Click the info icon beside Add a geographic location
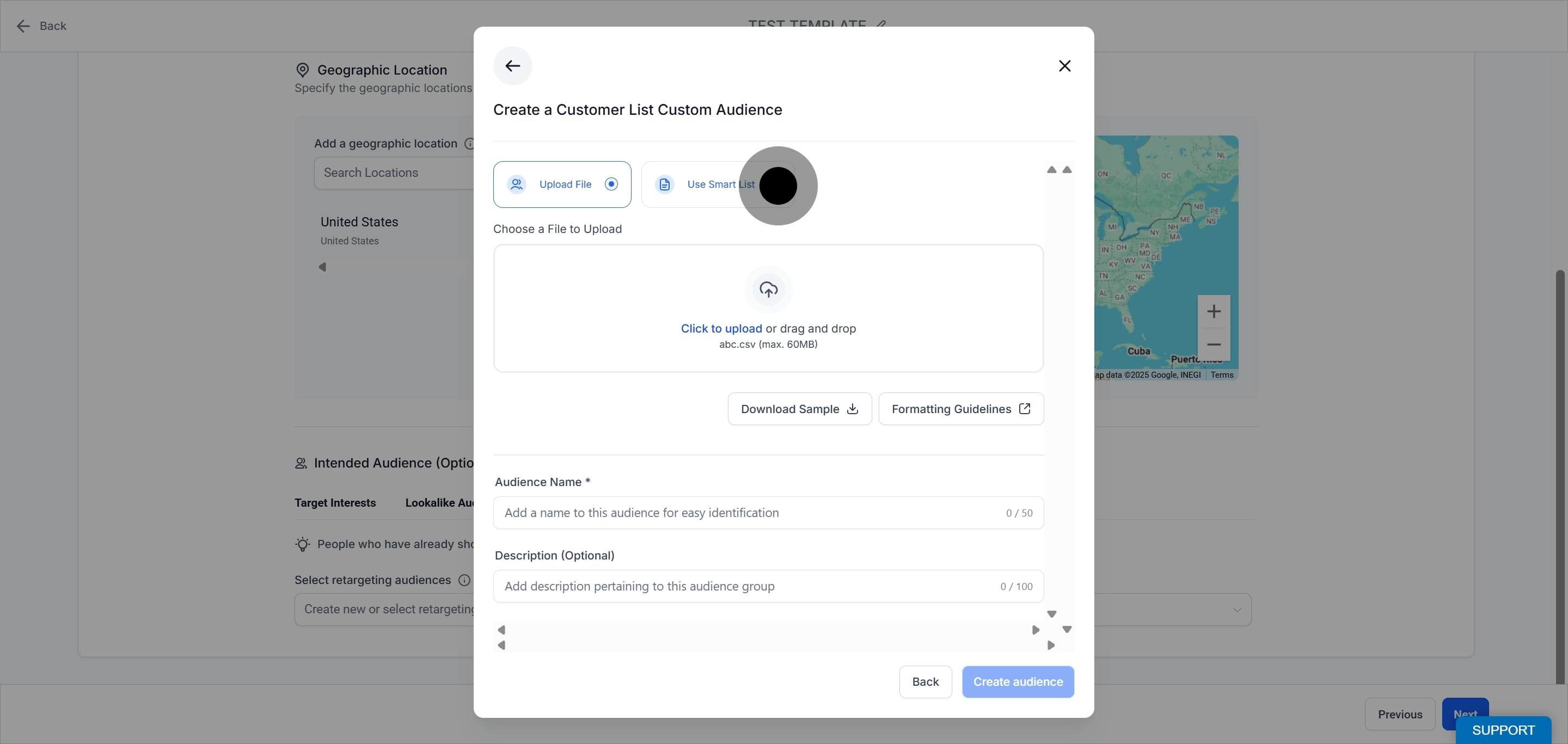The height and width of the screenshot is (744, 1568). click(x=469, y=144)
